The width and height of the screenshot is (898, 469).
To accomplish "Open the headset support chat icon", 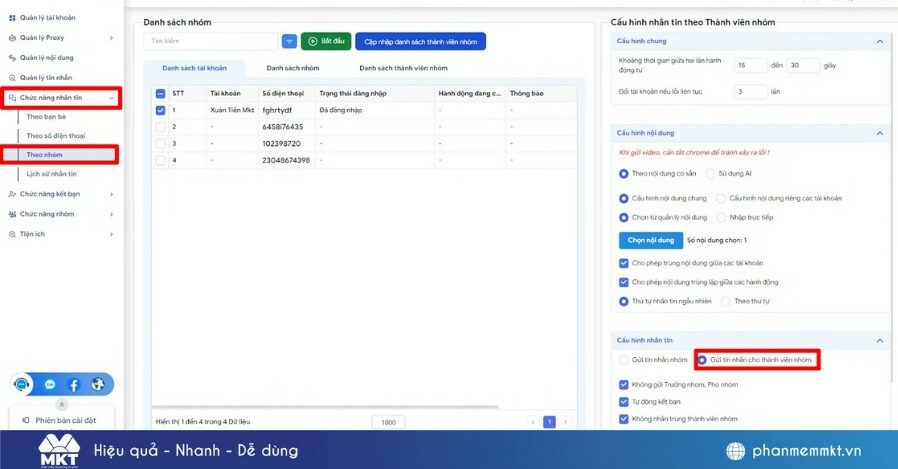I will 22,384.
